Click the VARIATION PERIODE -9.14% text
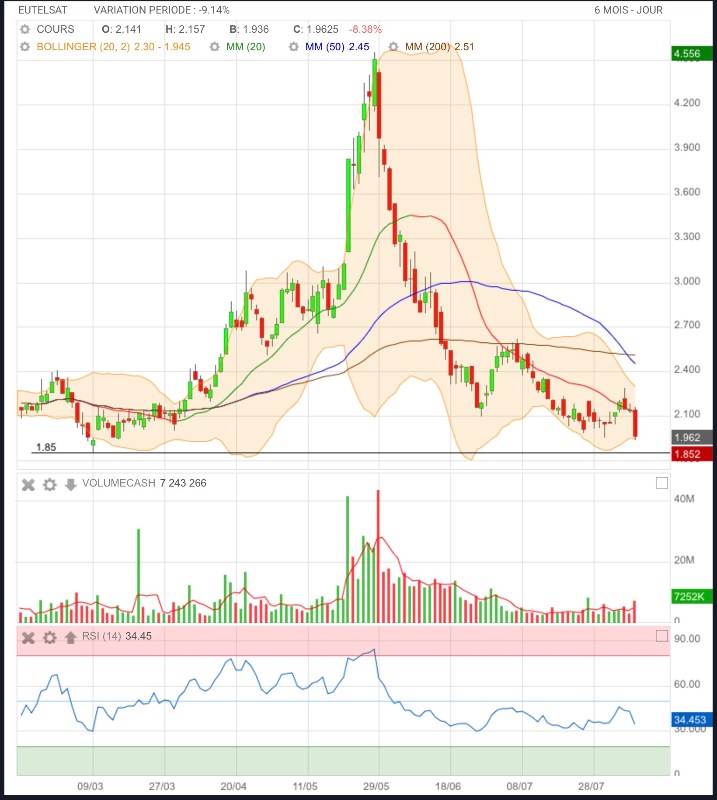The width and height of the screenshot is (717, 800). pyautogui.click(x=161, y=10)
